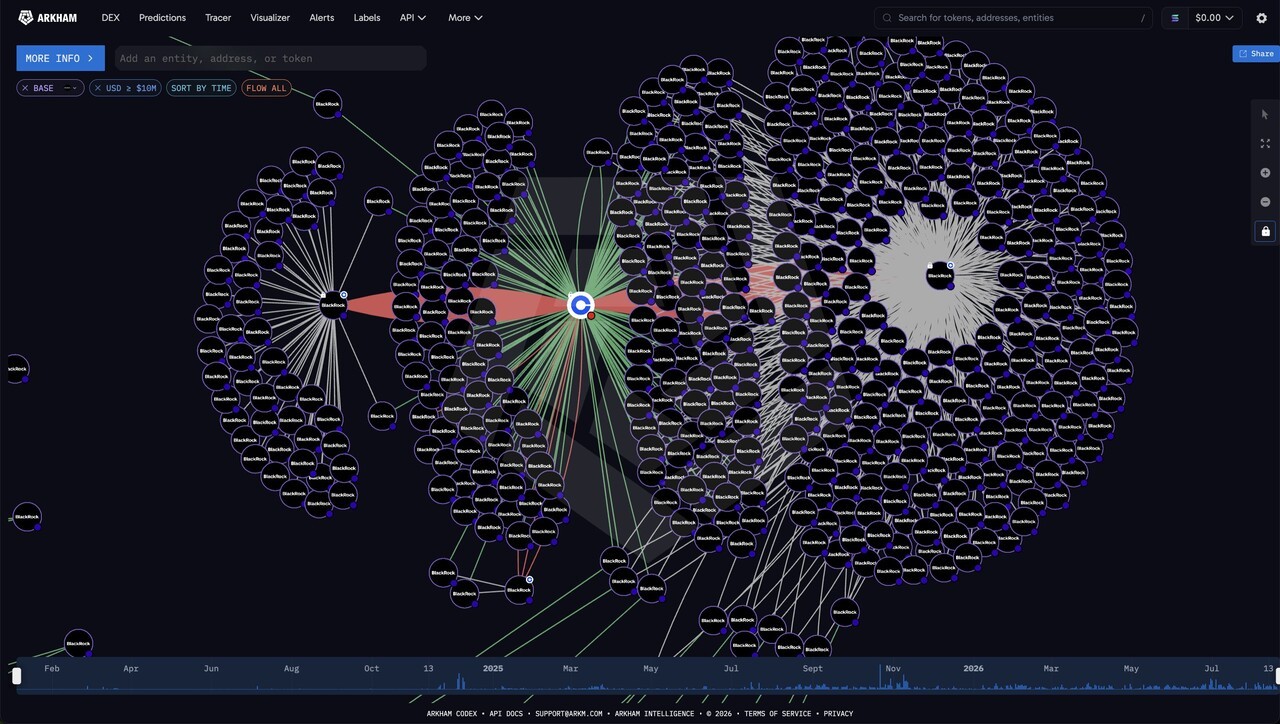This screenshot has width=1280, height=724.
Task: Click the Oct label on the timeline
Action: (371, 668)
